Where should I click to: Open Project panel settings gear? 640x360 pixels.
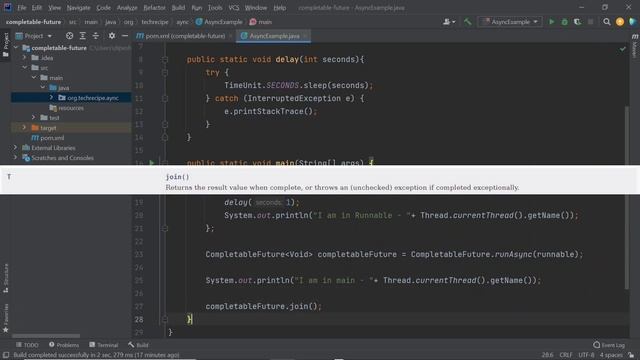pyautogui.click(x=111, y=36)
